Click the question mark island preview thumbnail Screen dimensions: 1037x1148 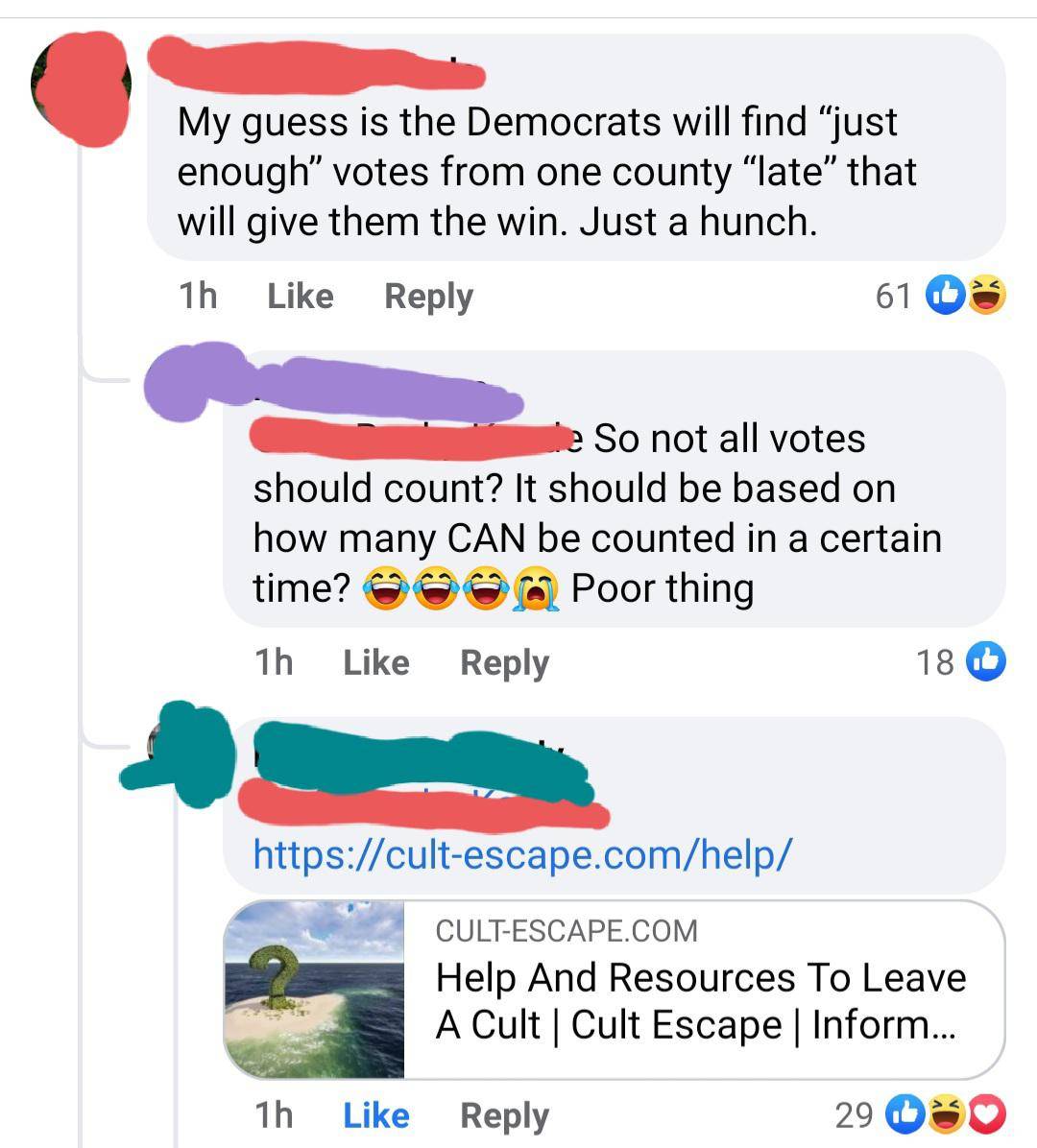(x=314, y=989)
